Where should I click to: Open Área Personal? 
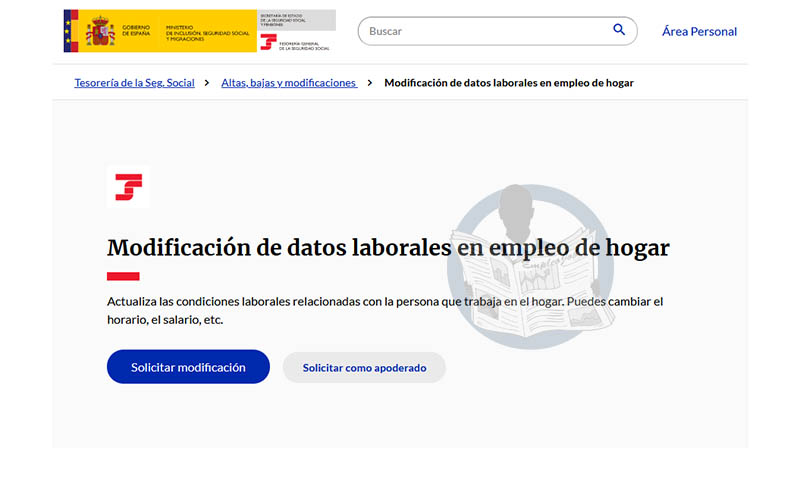pos(699,32)
